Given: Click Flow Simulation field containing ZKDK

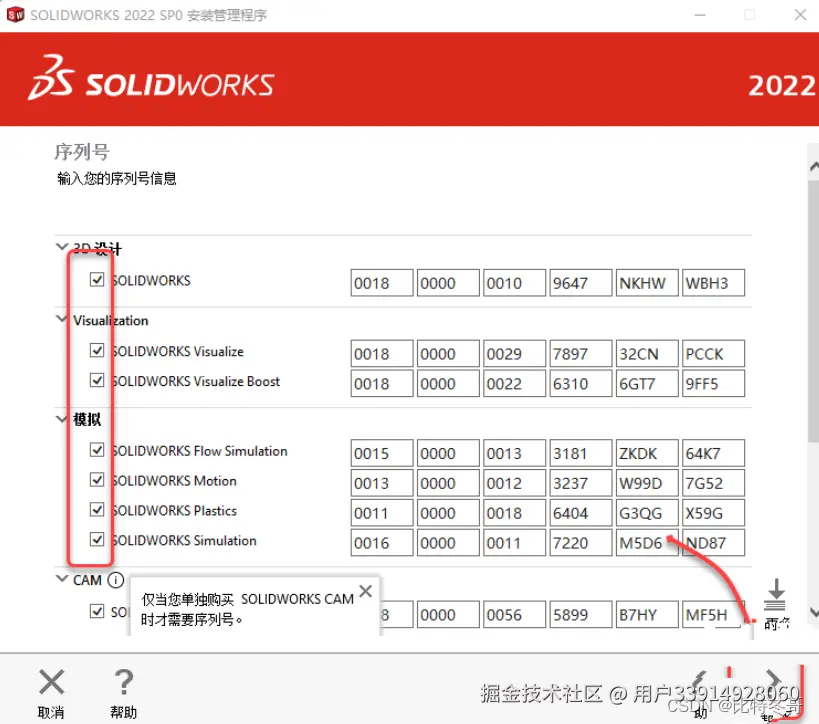Looking at the screenshot, I should 647,453.
